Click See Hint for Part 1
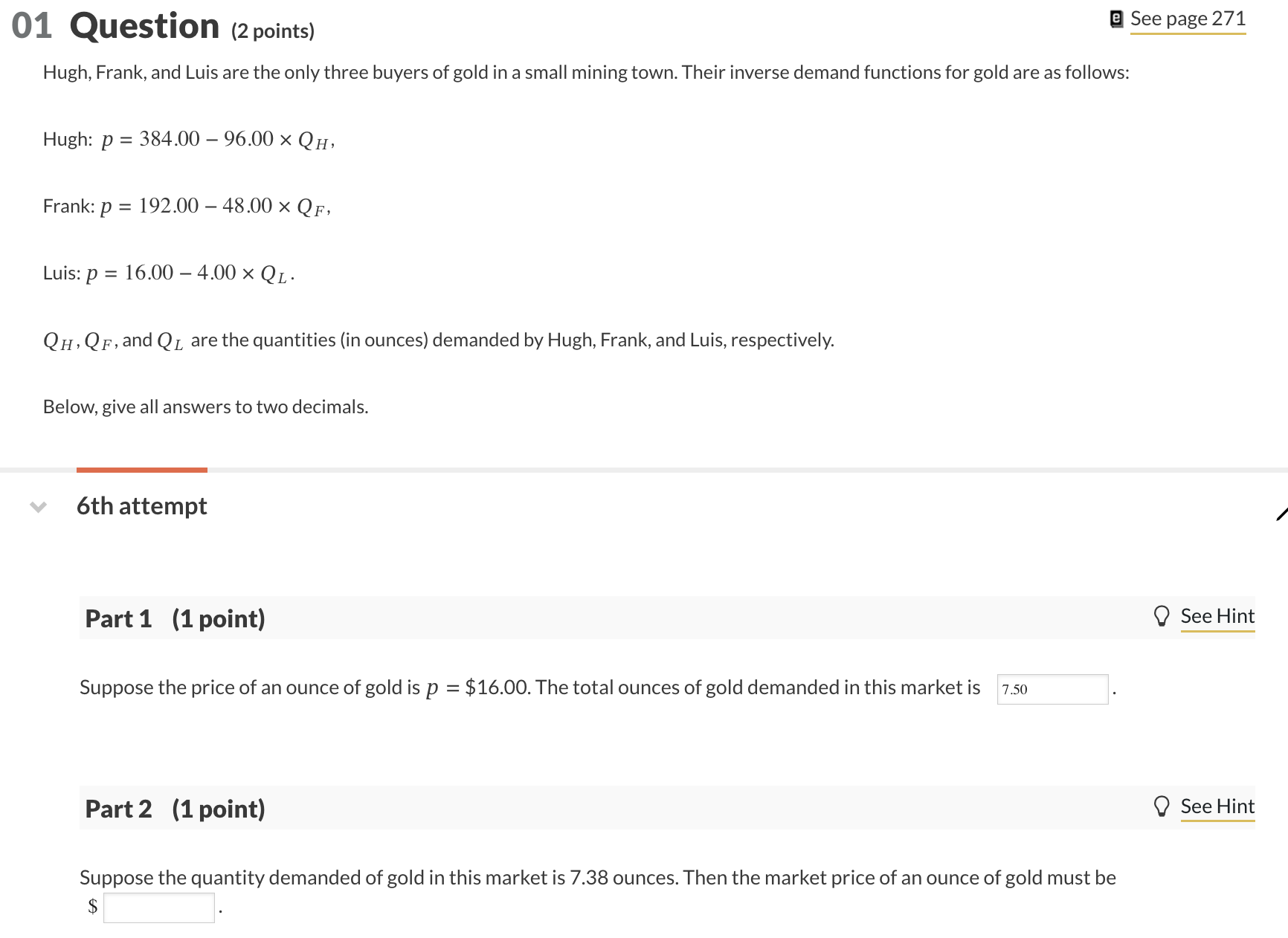Image resolution: width=1288 pixels, height=938 pixels. coord(1217,615)
